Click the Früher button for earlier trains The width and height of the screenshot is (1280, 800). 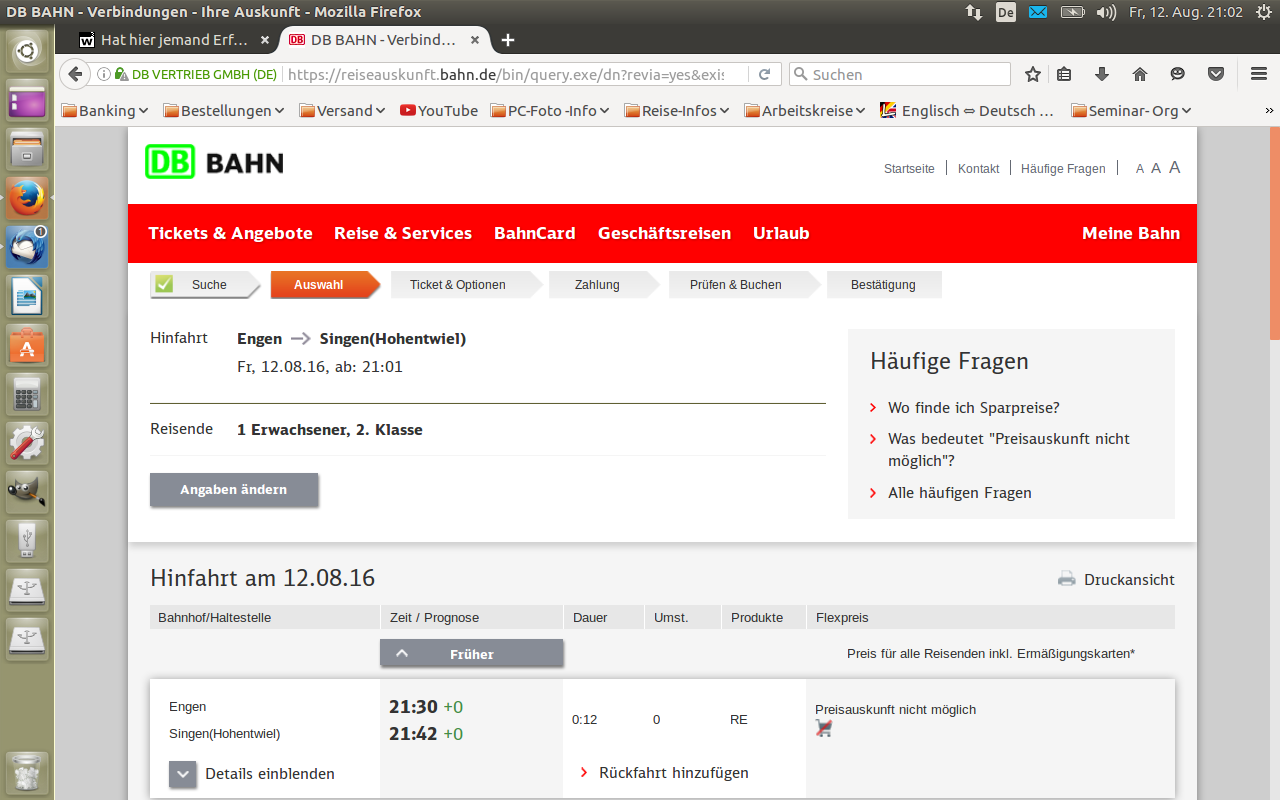[472, 654]
